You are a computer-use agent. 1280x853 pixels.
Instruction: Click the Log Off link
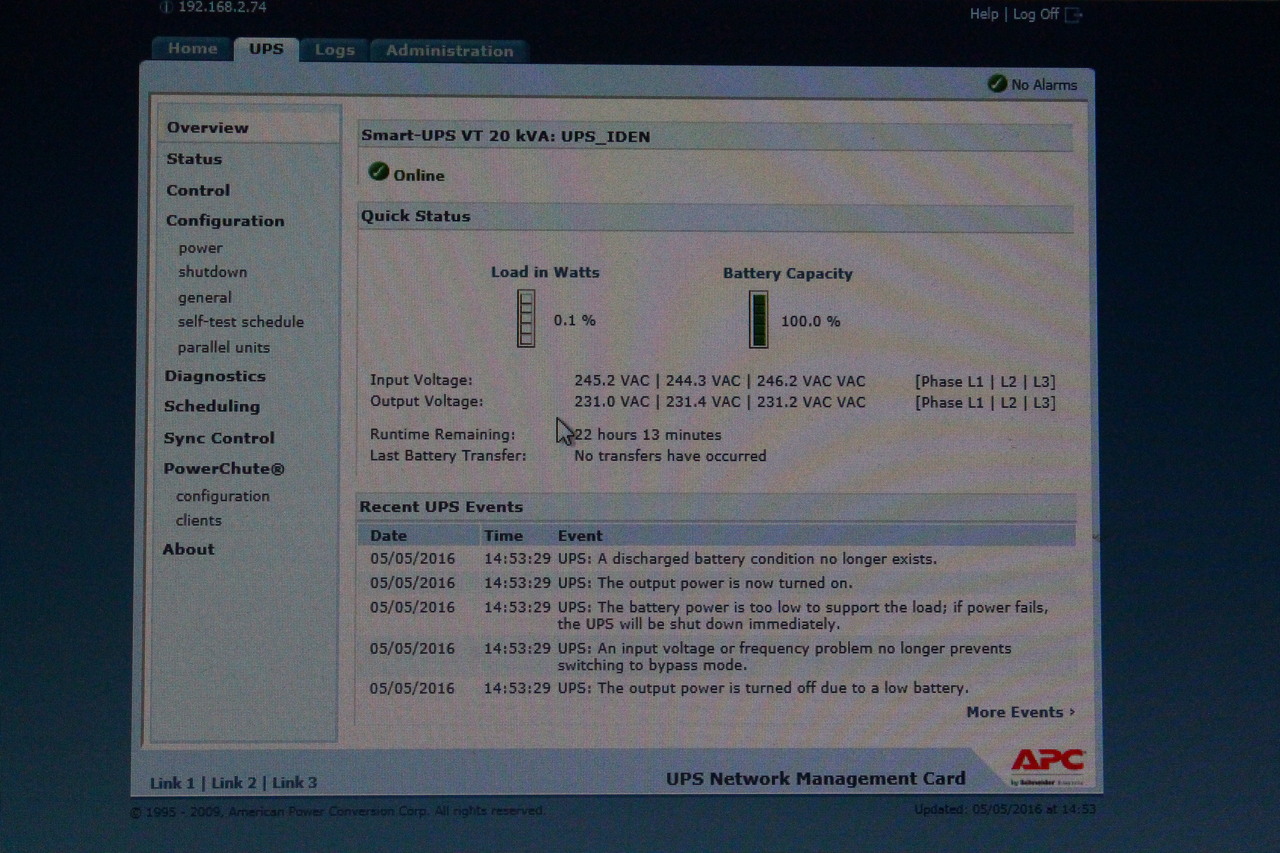click(1036, 14)
